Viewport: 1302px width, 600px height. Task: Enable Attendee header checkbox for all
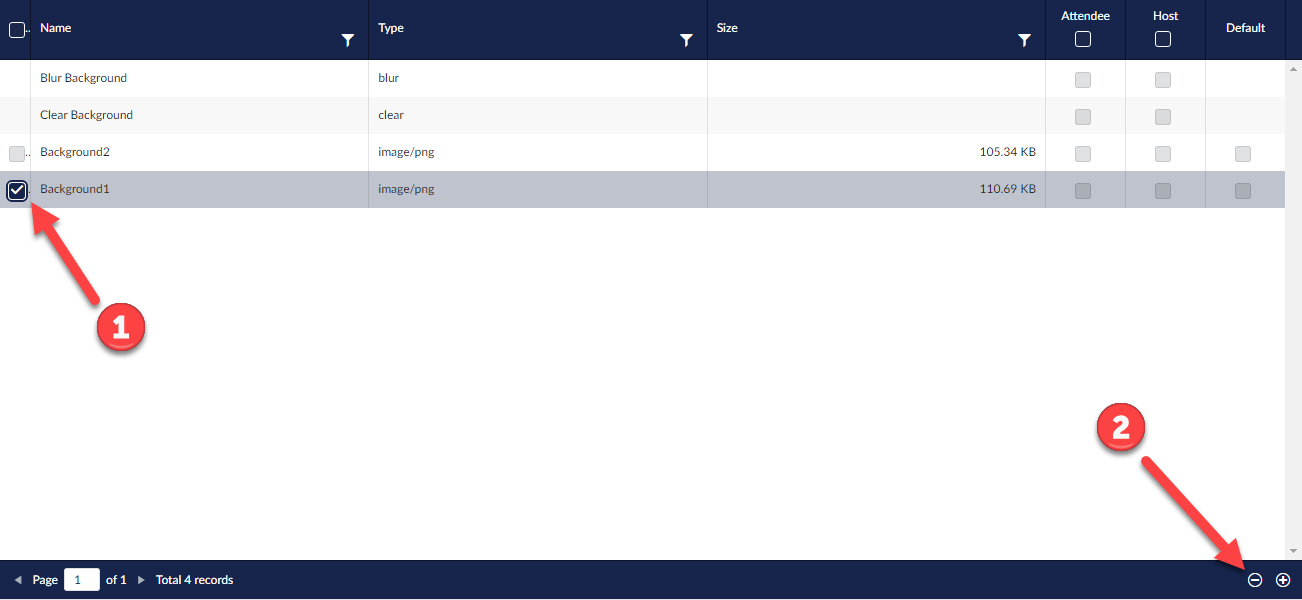[x=1082, y=40]
